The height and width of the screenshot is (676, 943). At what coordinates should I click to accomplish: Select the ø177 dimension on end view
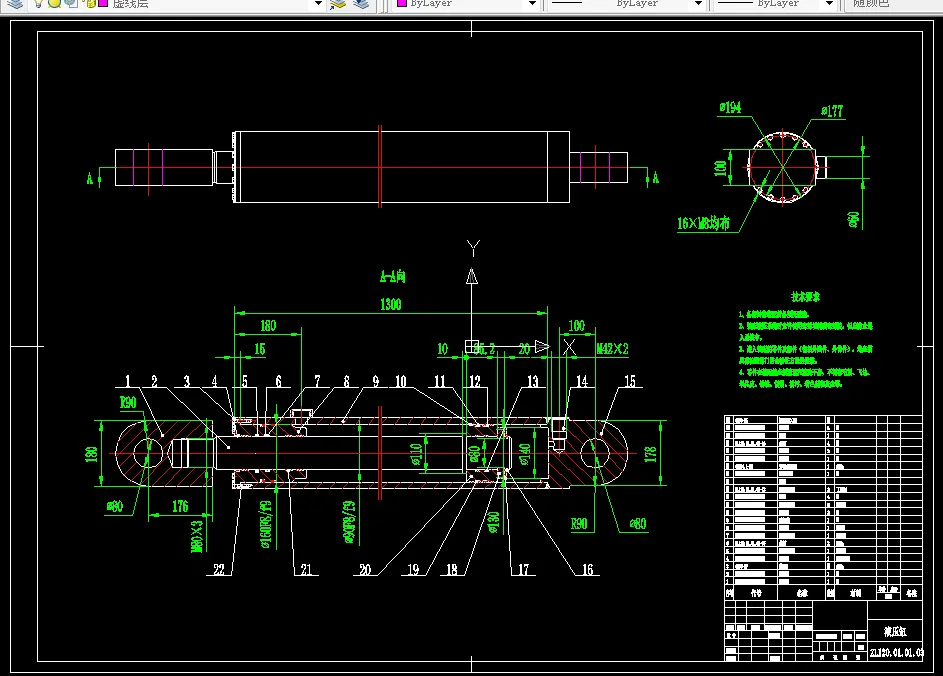[x=832, y=111]
